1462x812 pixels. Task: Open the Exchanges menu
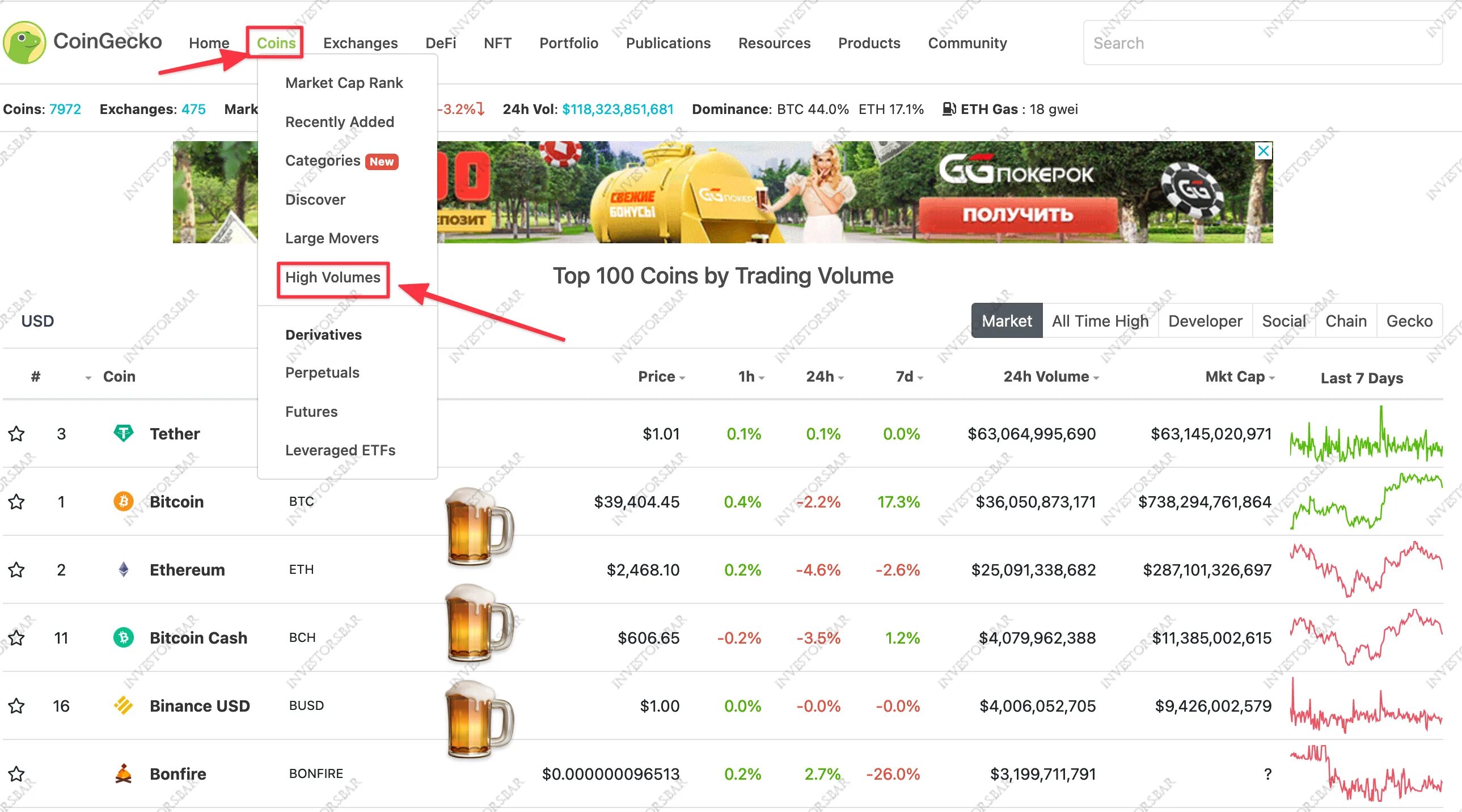click(x=360, y=43)
